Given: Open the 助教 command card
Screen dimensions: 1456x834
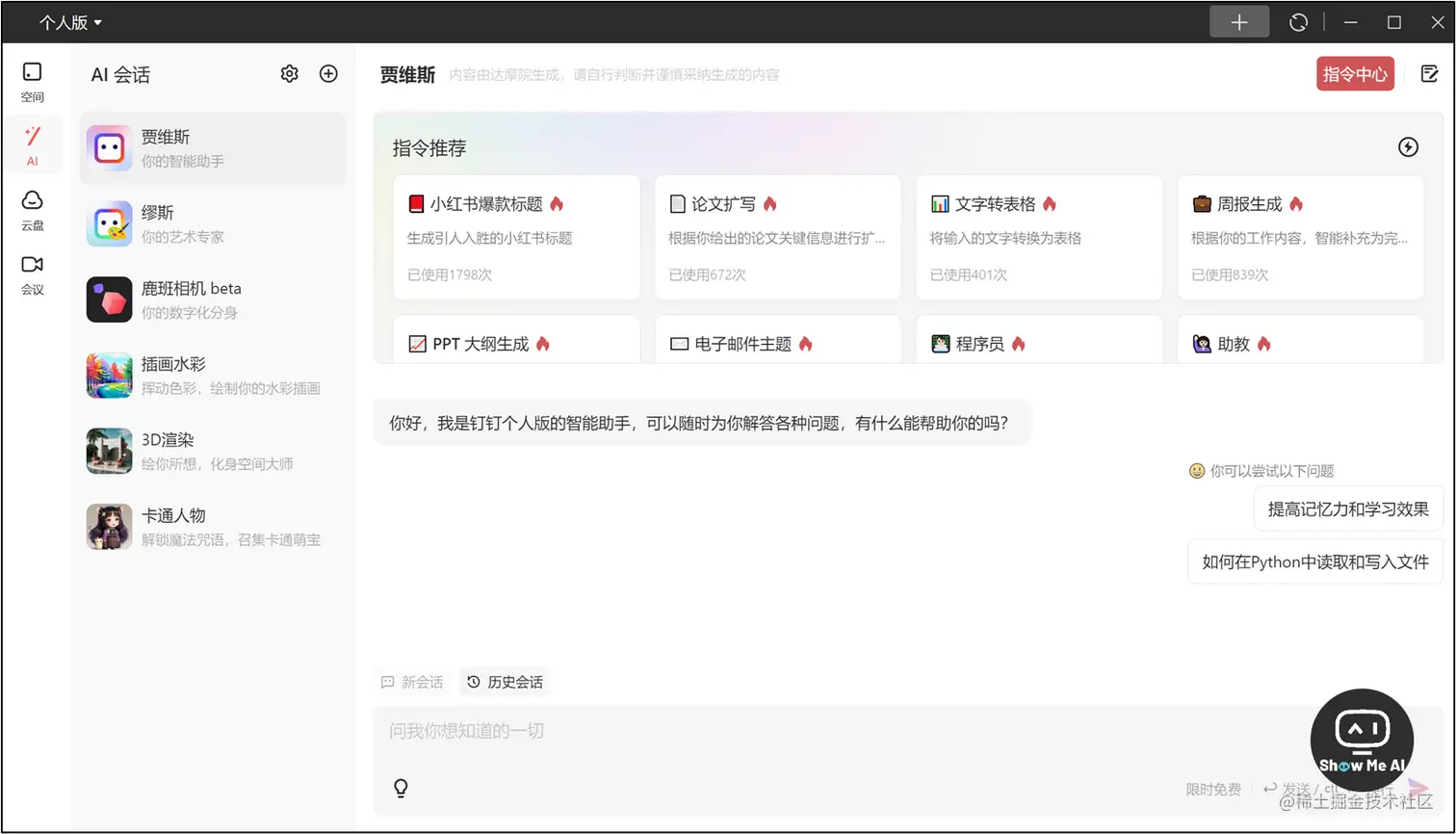Looking at the screenshot, I should (1301, 340).
